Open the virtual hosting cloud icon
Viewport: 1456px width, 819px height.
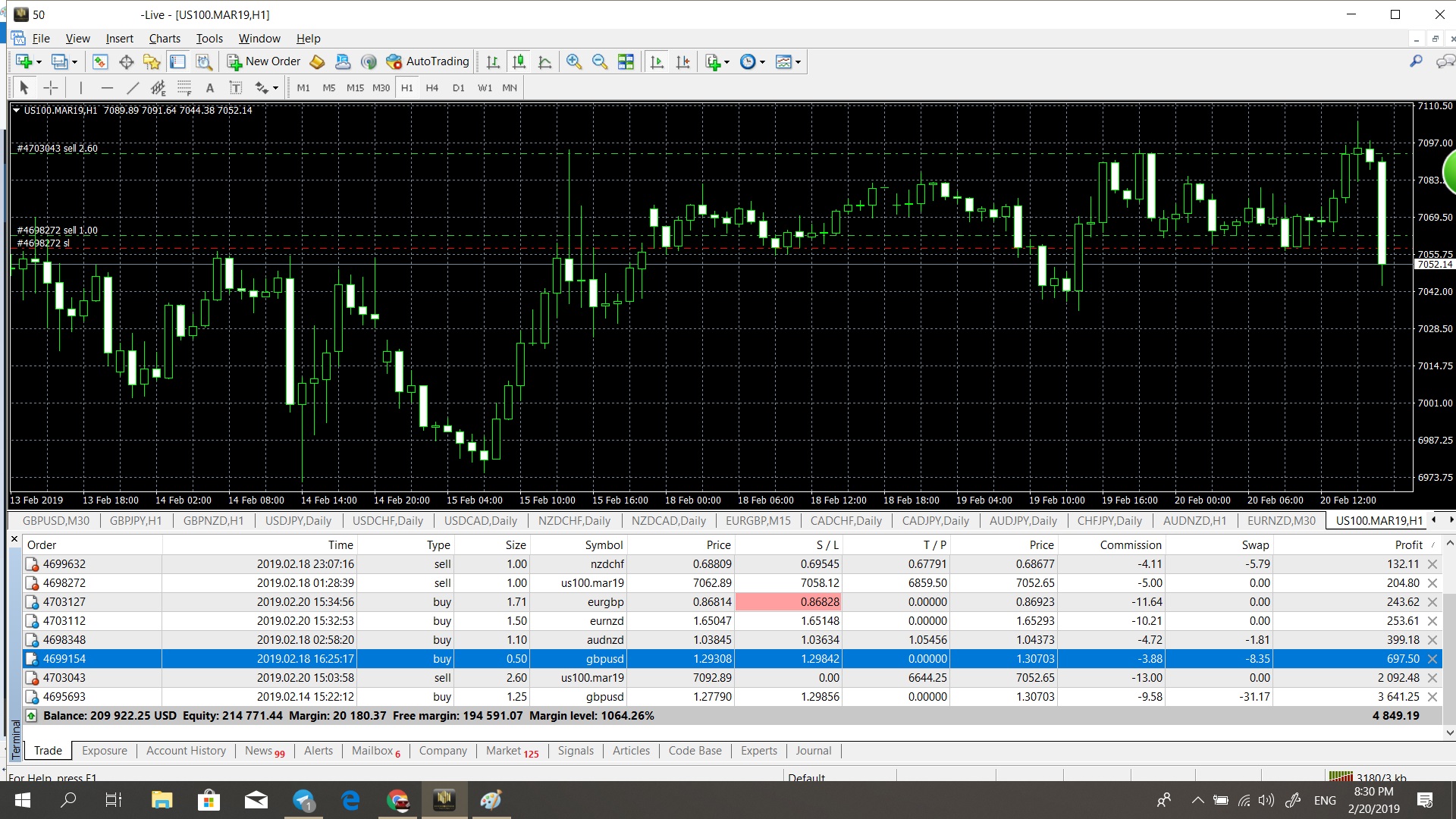(343, 62)
